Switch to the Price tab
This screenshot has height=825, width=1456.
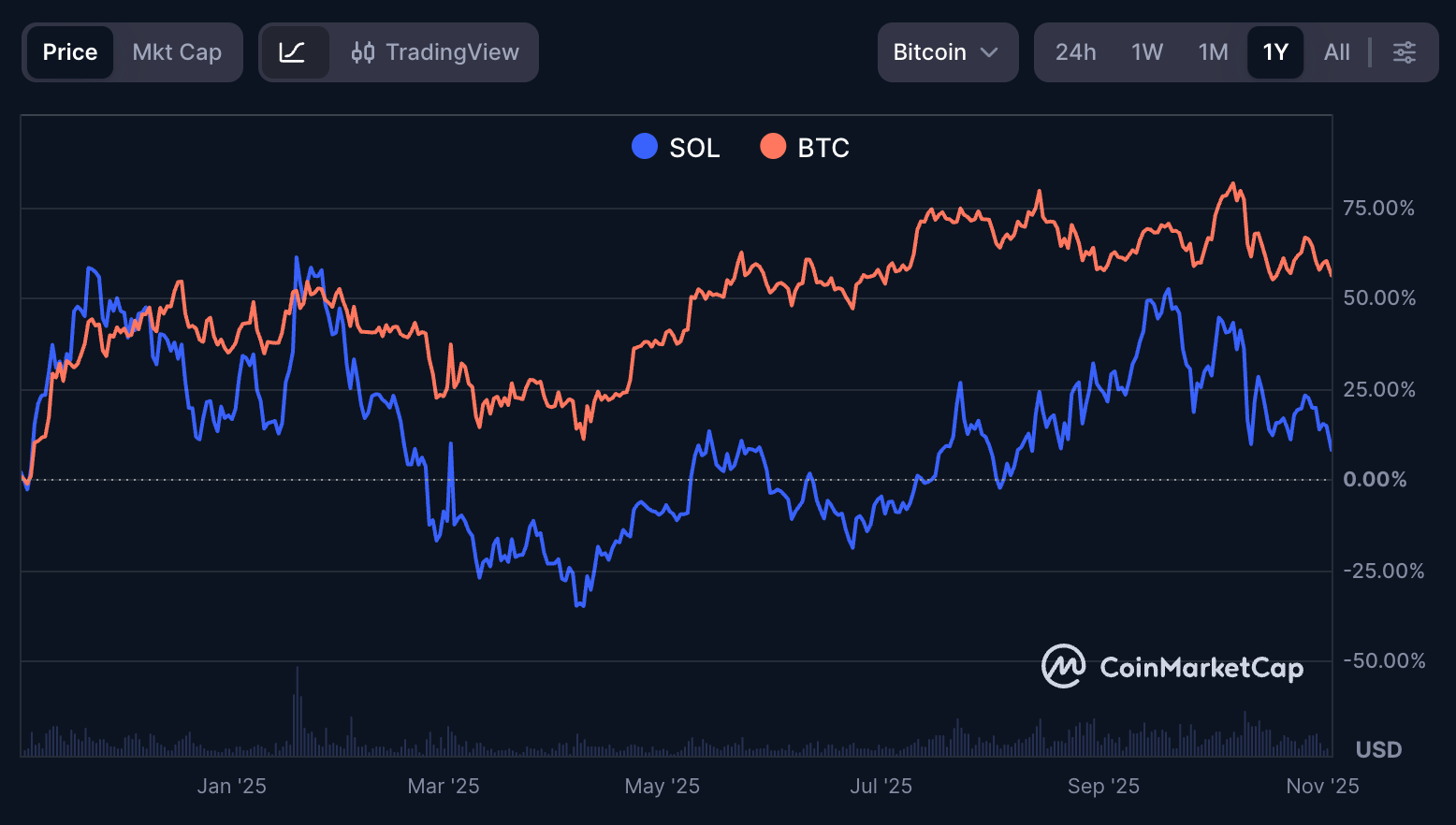(69, 52)
